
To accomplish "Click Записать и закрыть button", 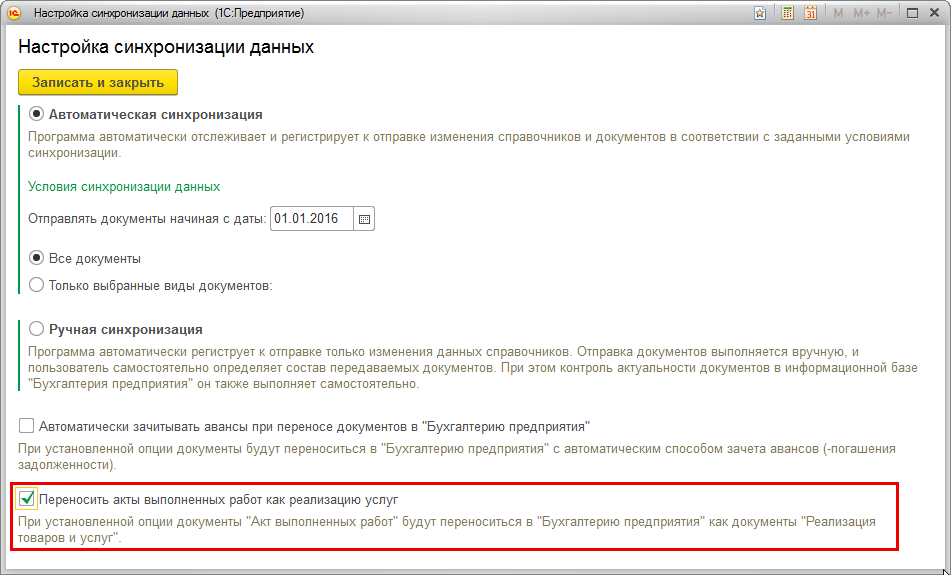I will 98,82.
